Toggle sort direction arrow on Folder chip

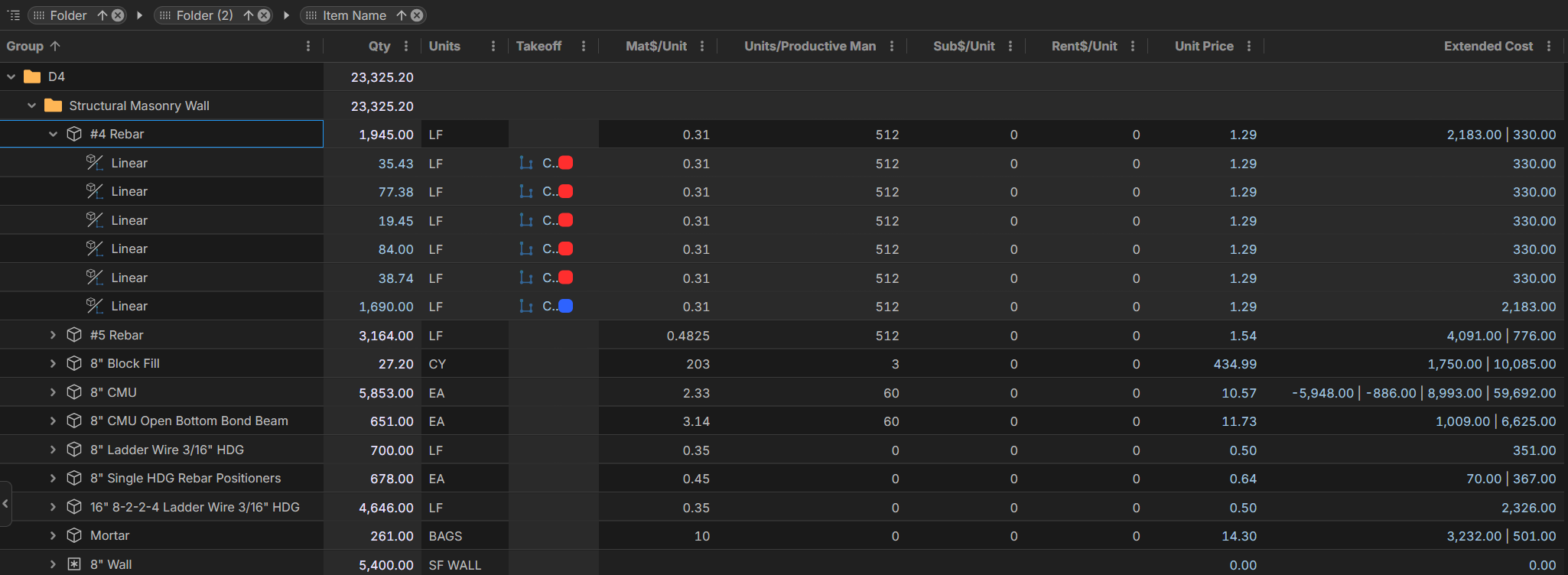click(102, 15)
